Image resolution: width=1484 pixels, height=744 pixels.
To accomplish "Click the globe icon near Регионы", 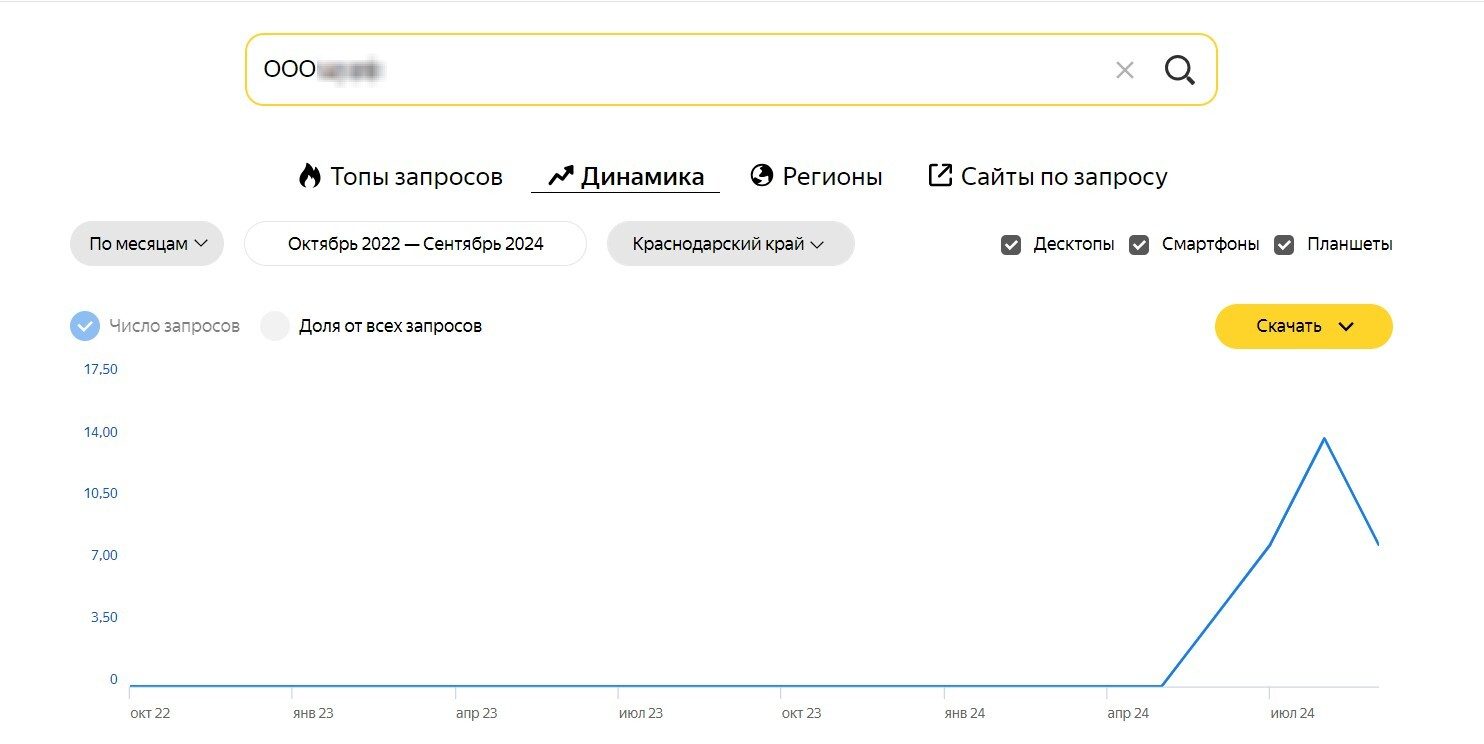I will click(762, 176).
